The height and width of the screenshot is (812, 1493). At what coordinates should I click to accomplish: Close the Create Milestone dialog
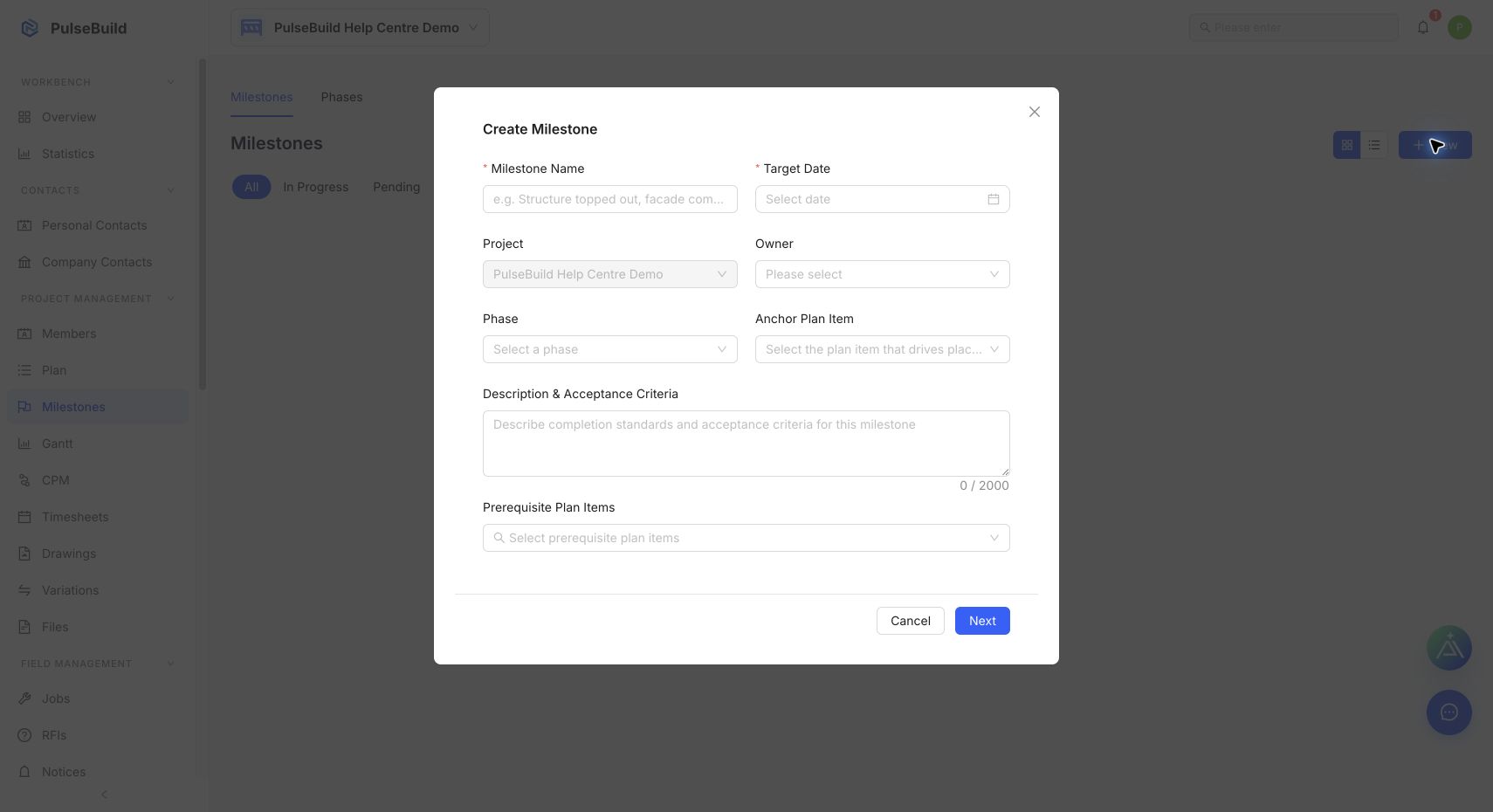coord(1035,112)
